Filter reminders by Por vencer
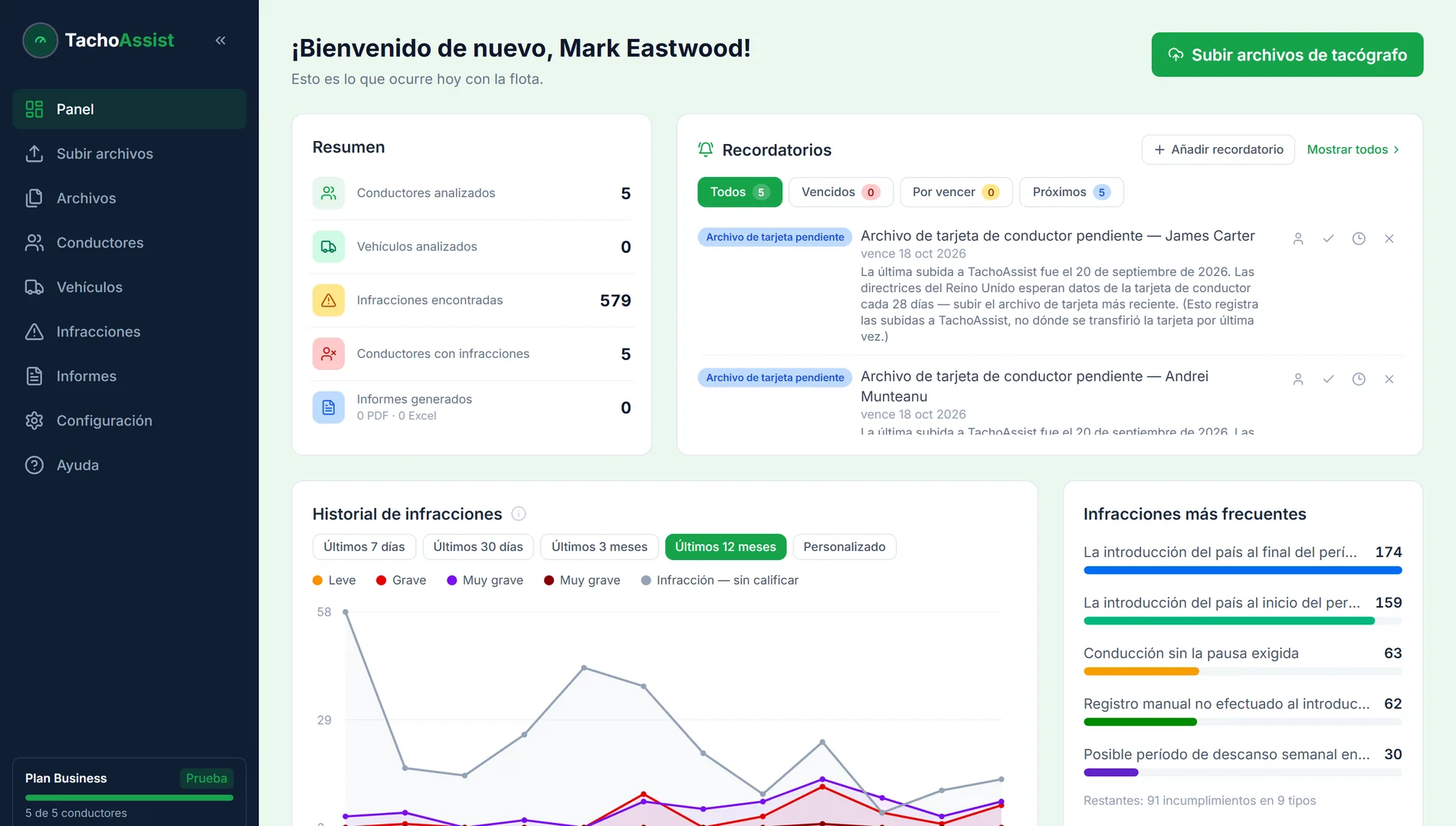Viewport: 1456px width, 826px height. [956, 192]
